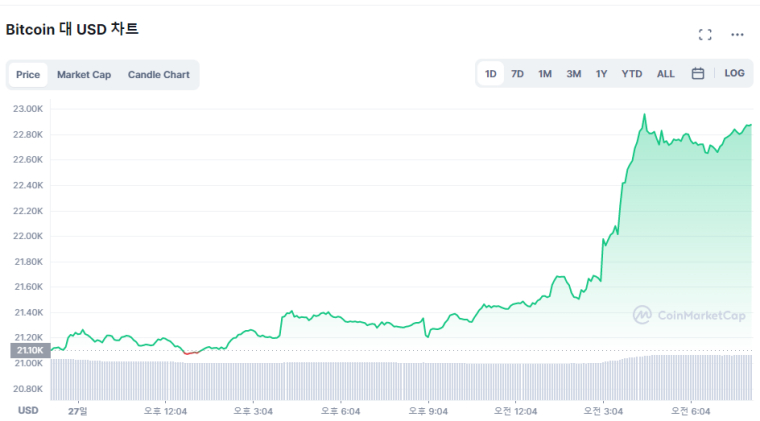
Task: Click the 21.10K current price label
Action: [x=27, y=350]
